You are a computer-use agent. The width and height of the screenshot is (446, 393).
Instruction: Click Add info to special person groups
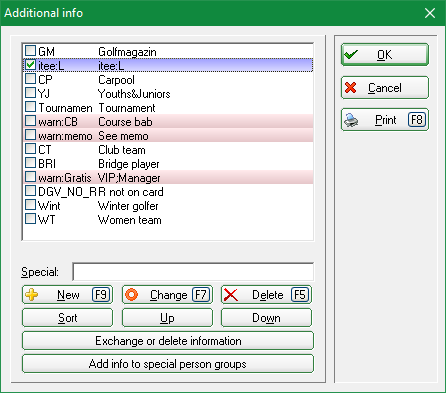point(168,364)
